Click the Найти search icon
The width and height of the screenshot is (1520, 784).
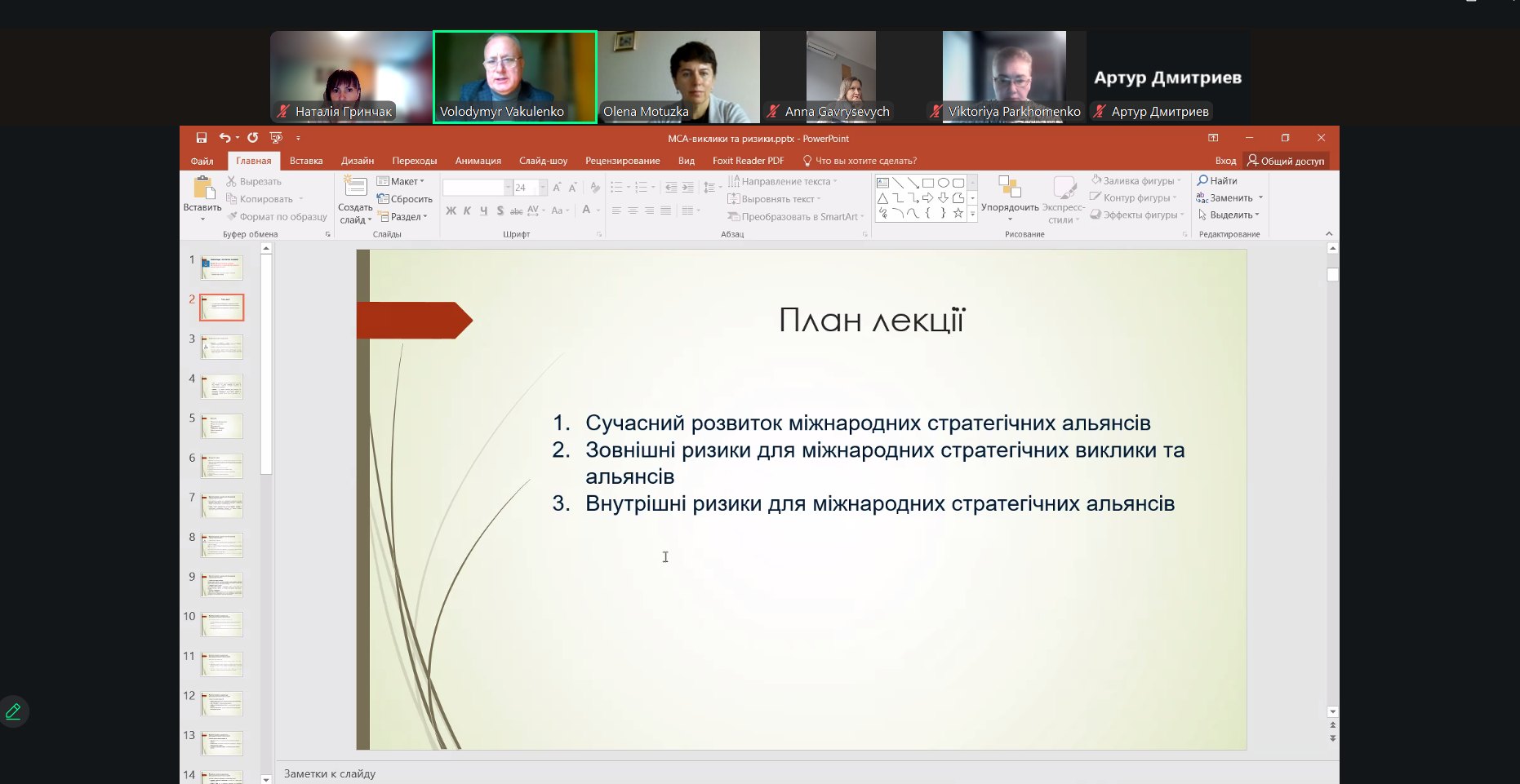1202,180
